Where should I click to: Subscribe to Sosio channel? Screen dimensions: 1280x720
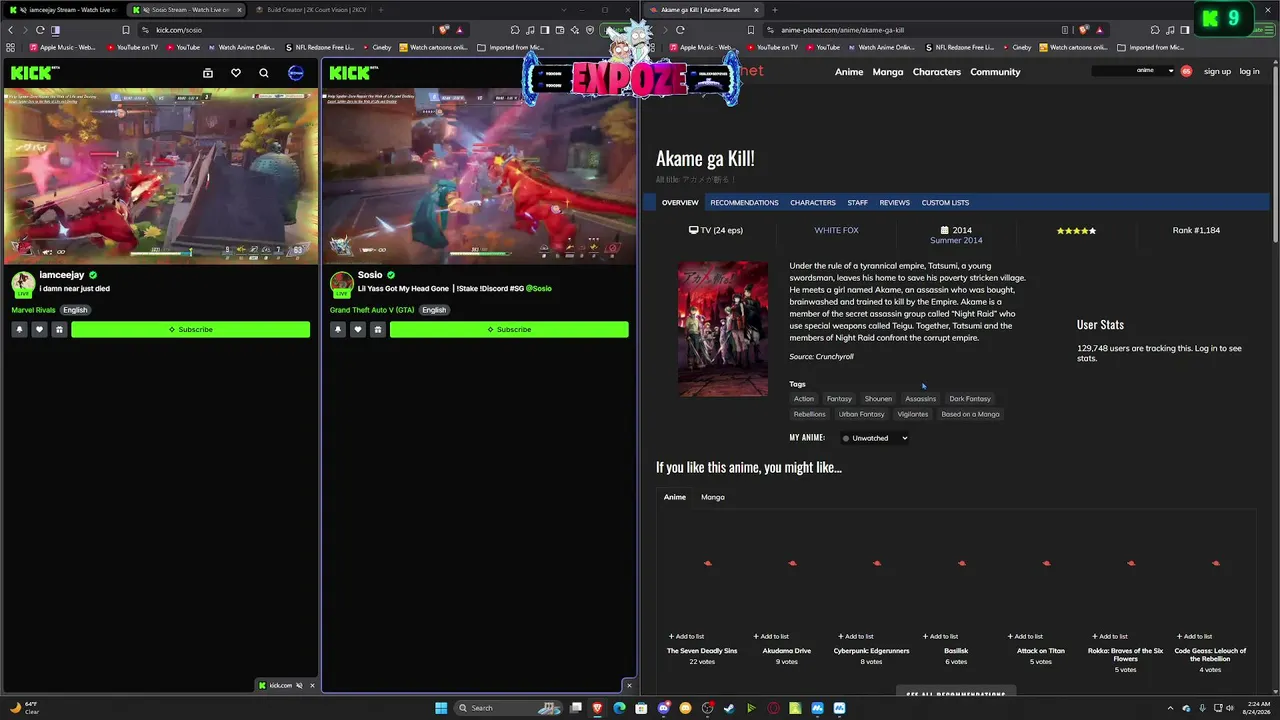tap(509, 329)
